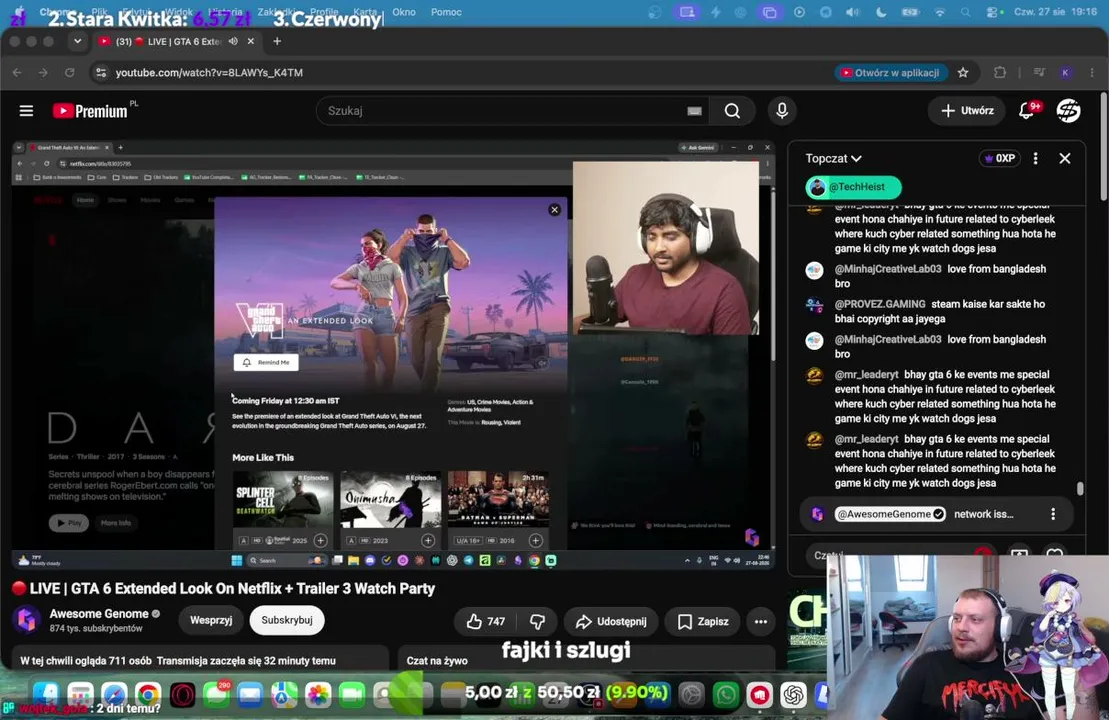The image size is (1109, 720).
Task: Click the address bar URL
Action: pyautogui.click(x=209, y=72)
